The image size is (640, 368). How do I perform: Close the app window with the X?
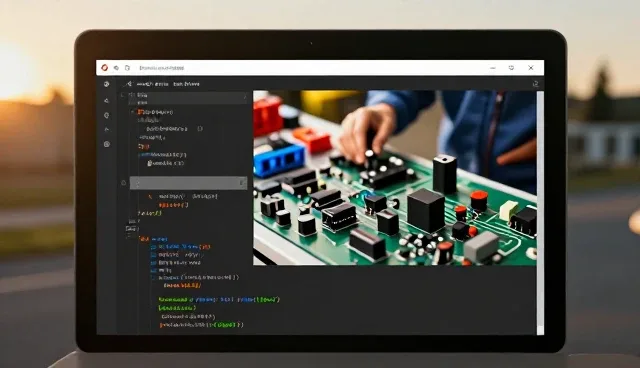coord(531,68)
